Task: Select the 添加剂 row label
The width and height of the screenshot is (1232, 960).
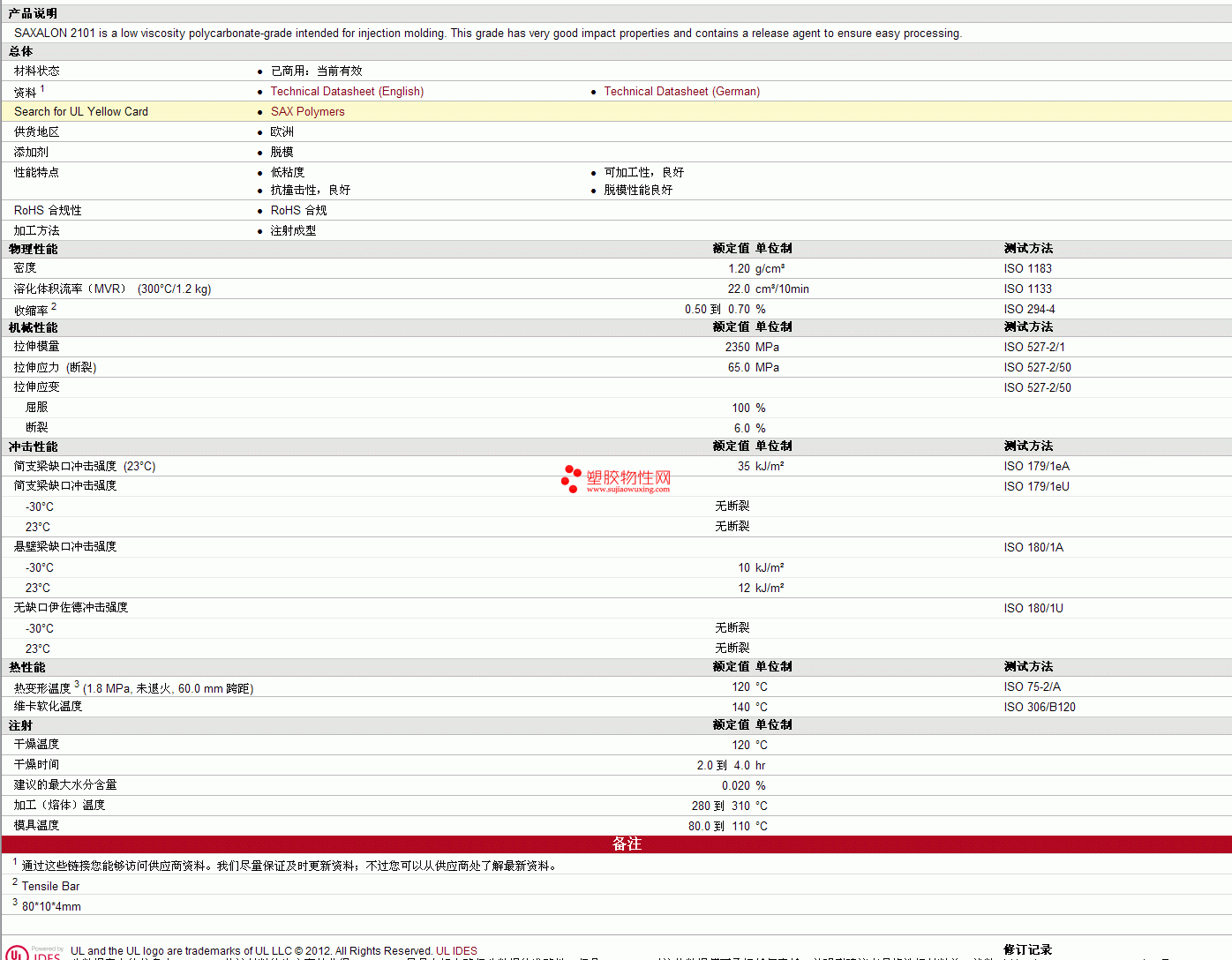Action: (31, 152)
